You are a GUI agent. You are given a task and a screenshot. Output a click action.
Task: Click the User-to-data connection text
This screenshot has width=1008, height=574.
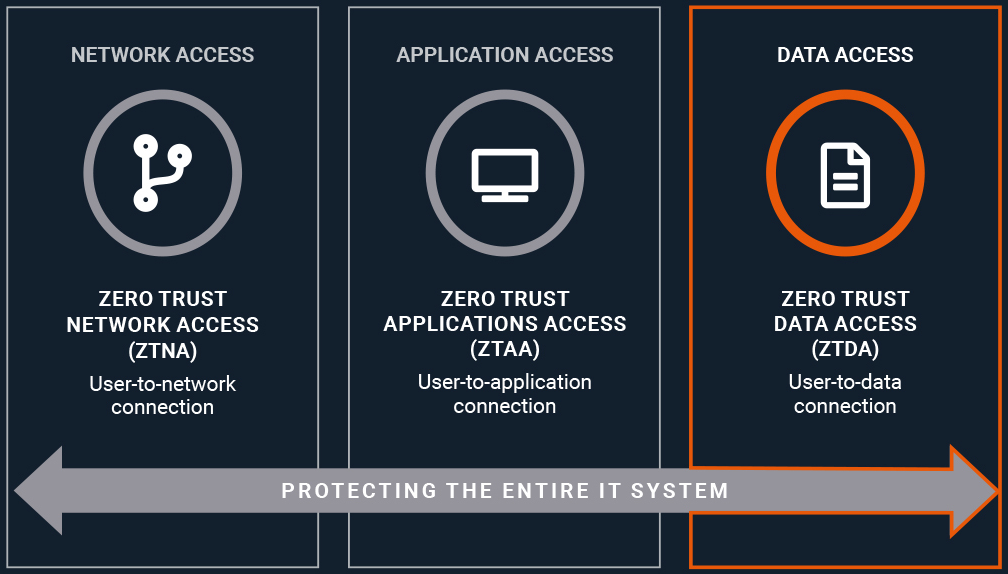(x=845, y=394)
